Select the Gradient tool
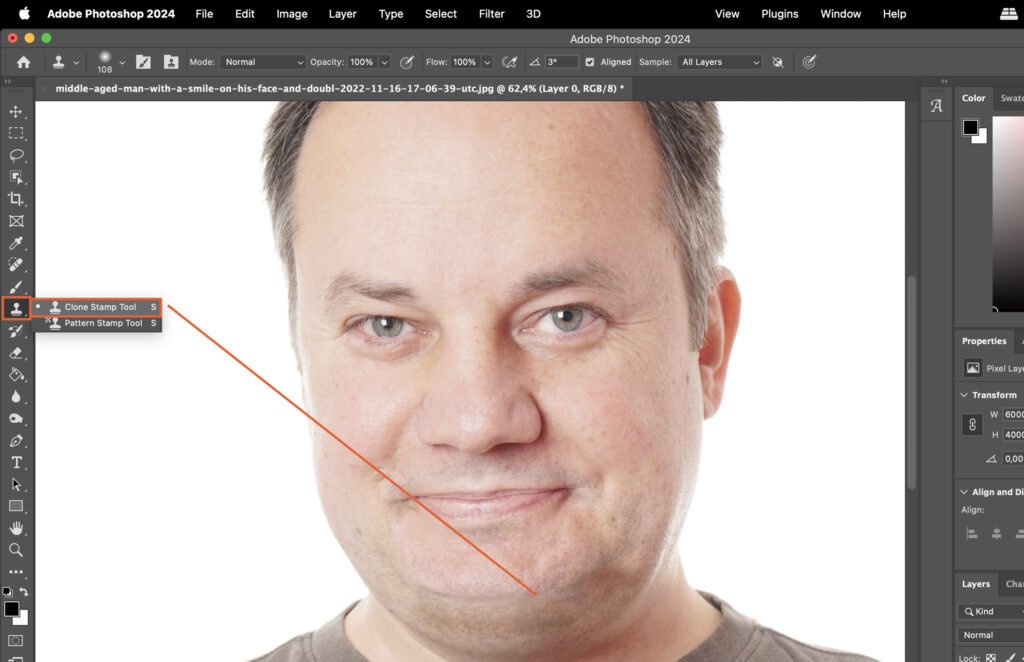The height and width of the screenshot is (662, 1024). pyautogui.click(x=16, y=374)
